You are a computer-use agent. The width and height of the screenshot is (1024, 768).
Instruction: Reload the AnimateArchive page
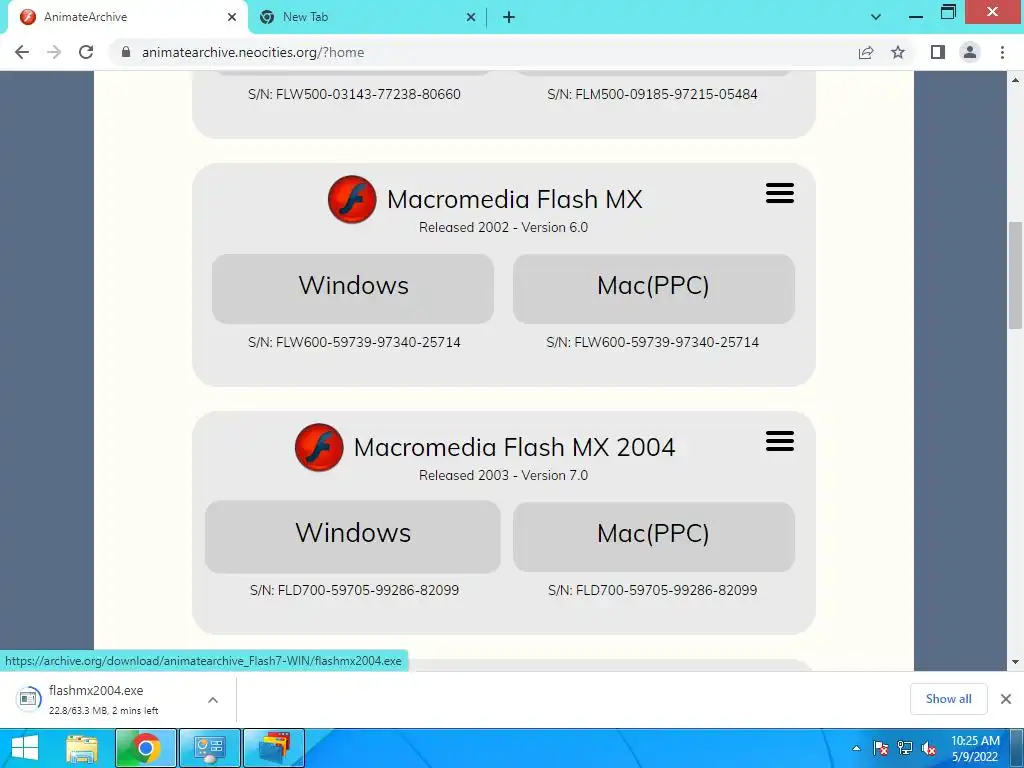(x=86, y=52)
